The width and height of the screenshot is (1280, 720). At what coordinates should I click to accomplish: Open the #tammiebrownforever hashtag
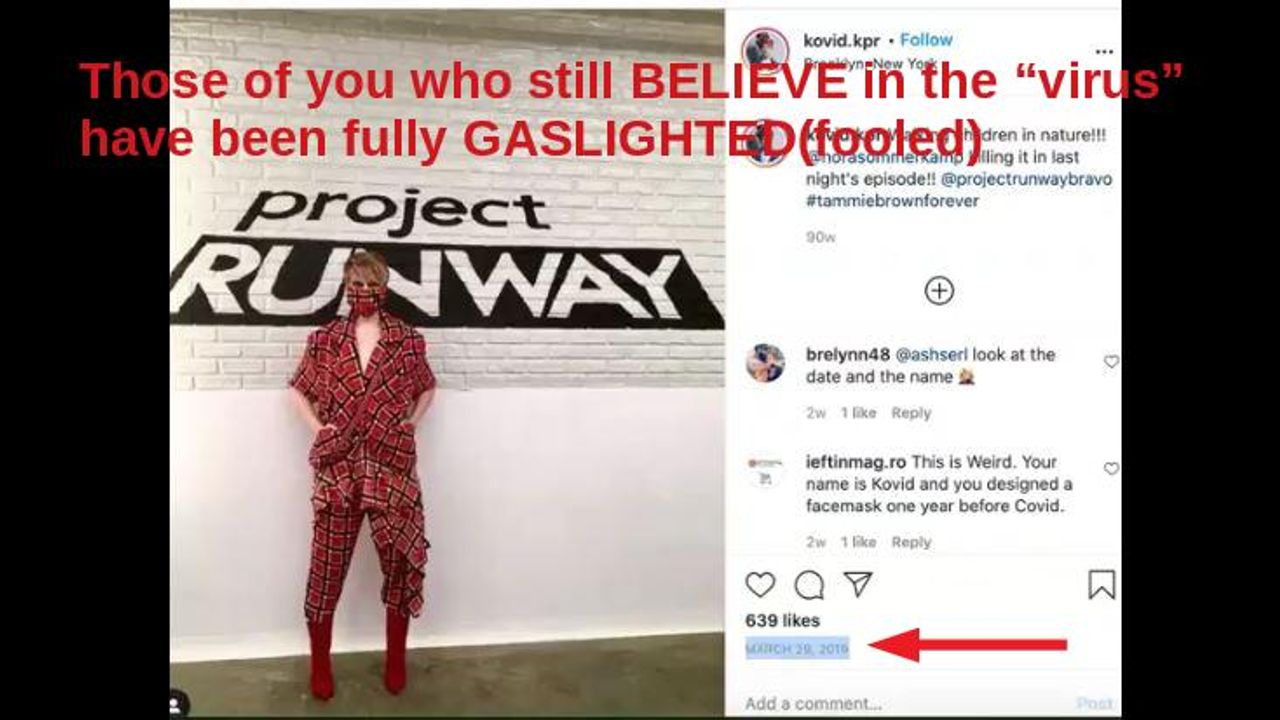pyautogui.click(x=892, y=201)
